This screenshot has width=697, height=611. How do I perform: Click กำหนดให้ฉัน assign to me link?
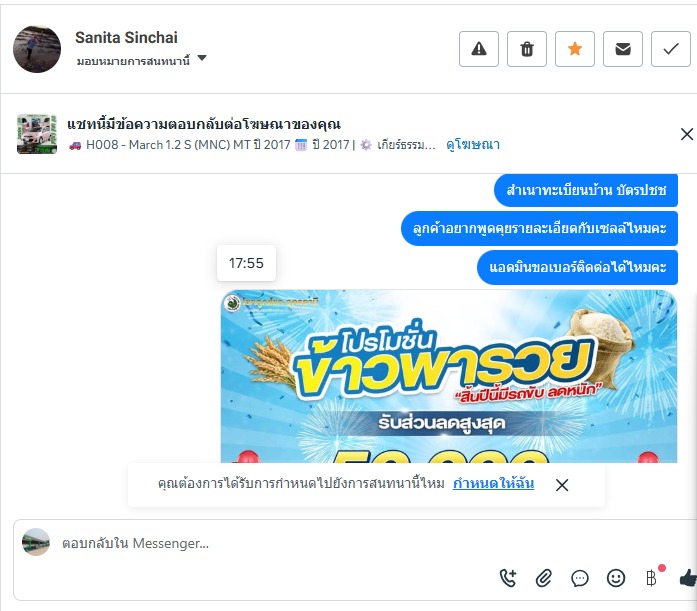click(x=493, y=483)
